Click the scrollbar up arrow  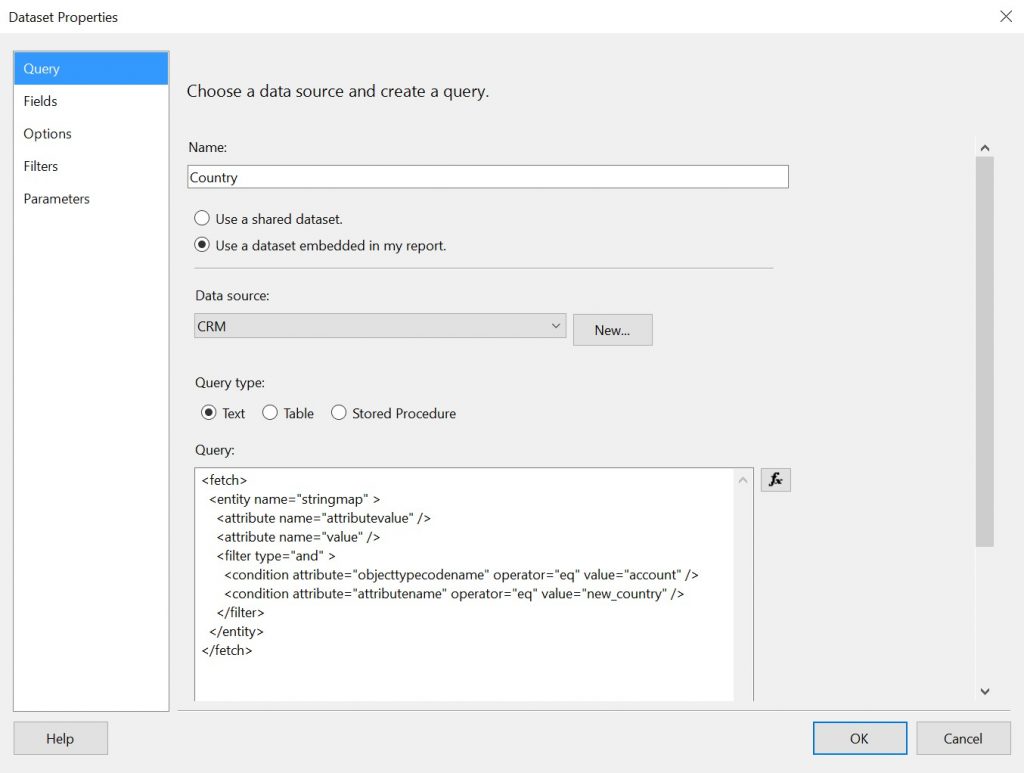(985, 146)
